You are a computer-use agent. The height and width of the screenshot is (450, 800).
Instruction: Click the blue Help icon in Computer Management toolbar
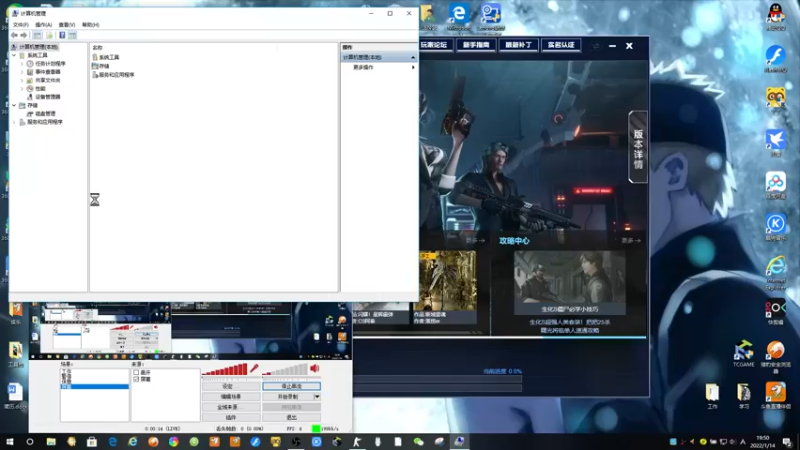62,35
